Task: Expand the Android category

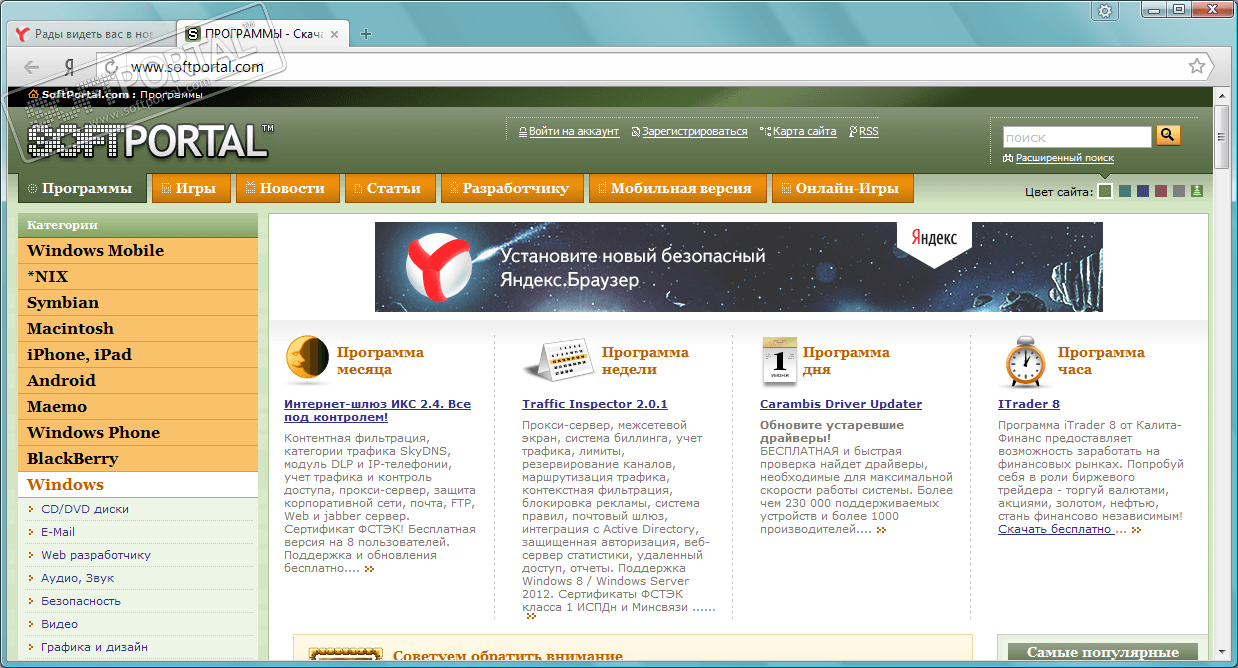Action: coord(138,380)
